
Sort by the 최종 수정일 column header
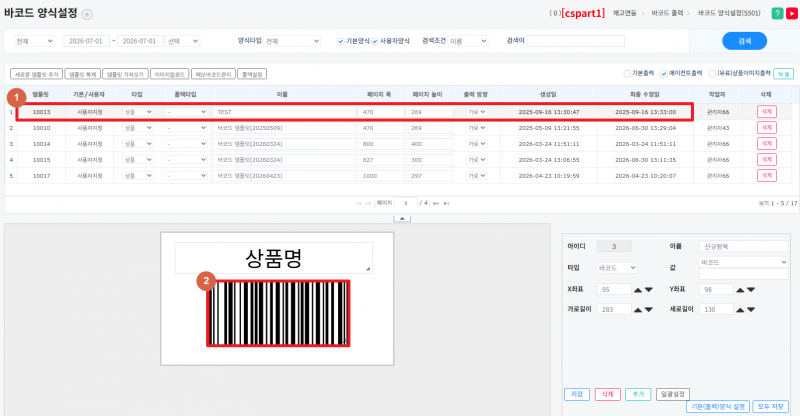point(645,94)
